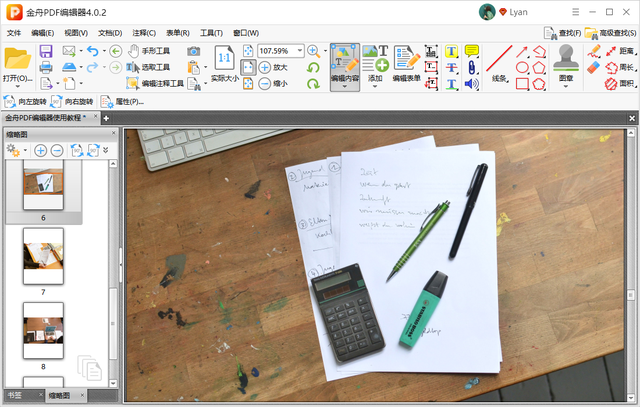This screenshot has height=407, width=640.
Task: Toggle the fit-width page view button
Action: (248, 67)
